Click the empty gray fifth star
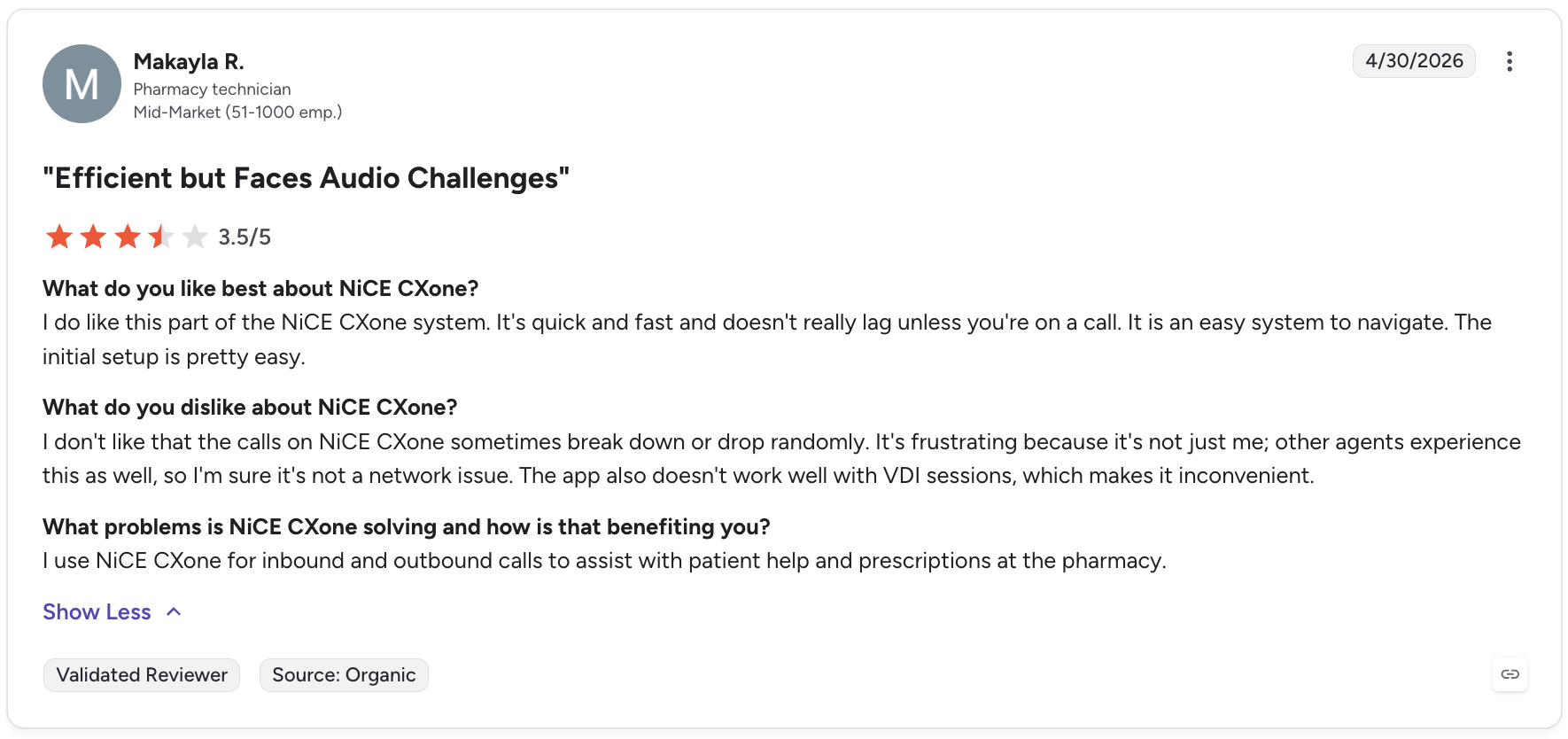Viewport: 1568px width, 739px height. coord(195,237)
